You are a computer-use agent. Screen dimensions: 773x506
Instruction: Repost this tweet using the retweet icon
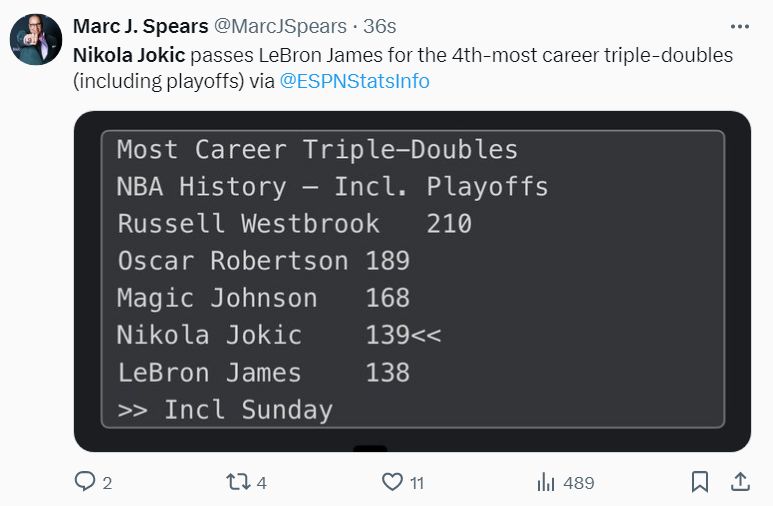click(236, 482)
